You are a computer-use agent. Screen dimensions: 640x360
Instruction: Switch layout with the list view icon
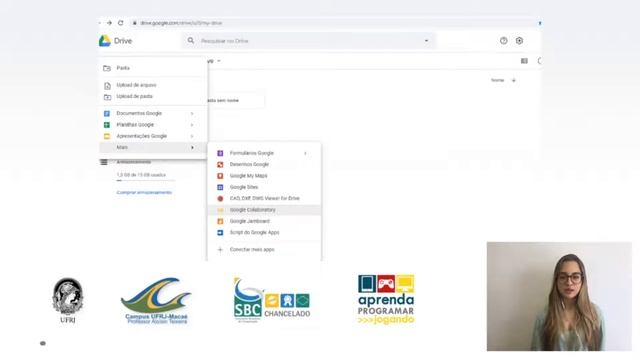click(524, 61)
